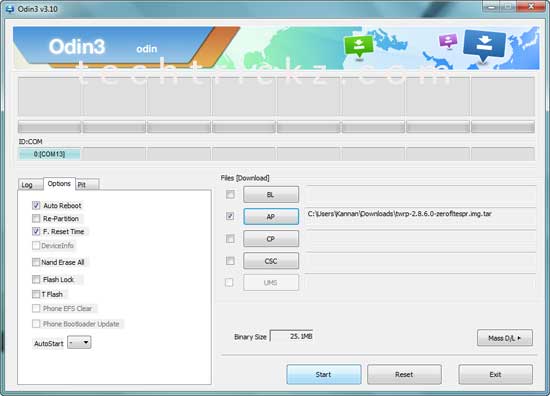The width and height of the screenshot is (550, 396).
Task: Click the Odin3 title bar app icon
Action: 10,8
